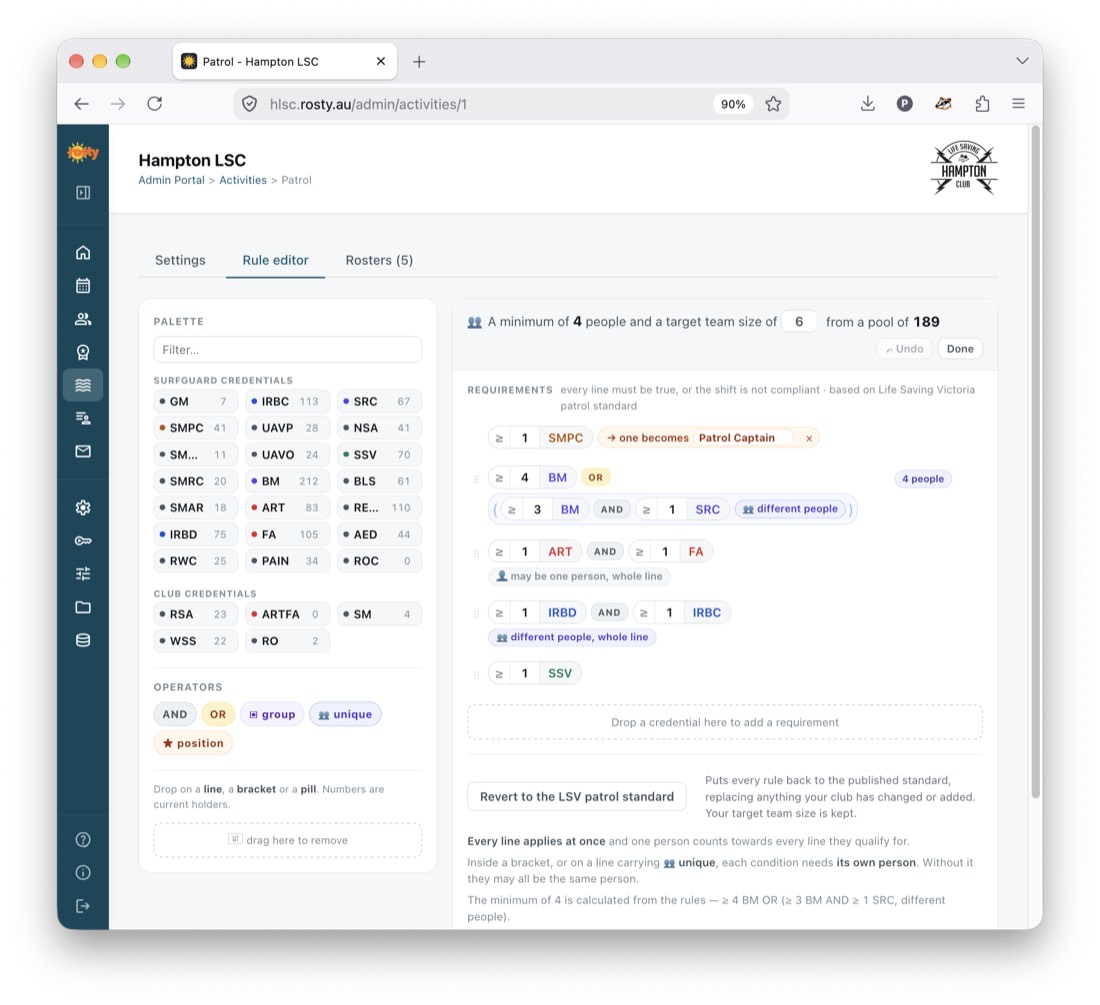Open the roster list icon in the sidebar
1100x1005 pixels.
(x=83, y=418)
